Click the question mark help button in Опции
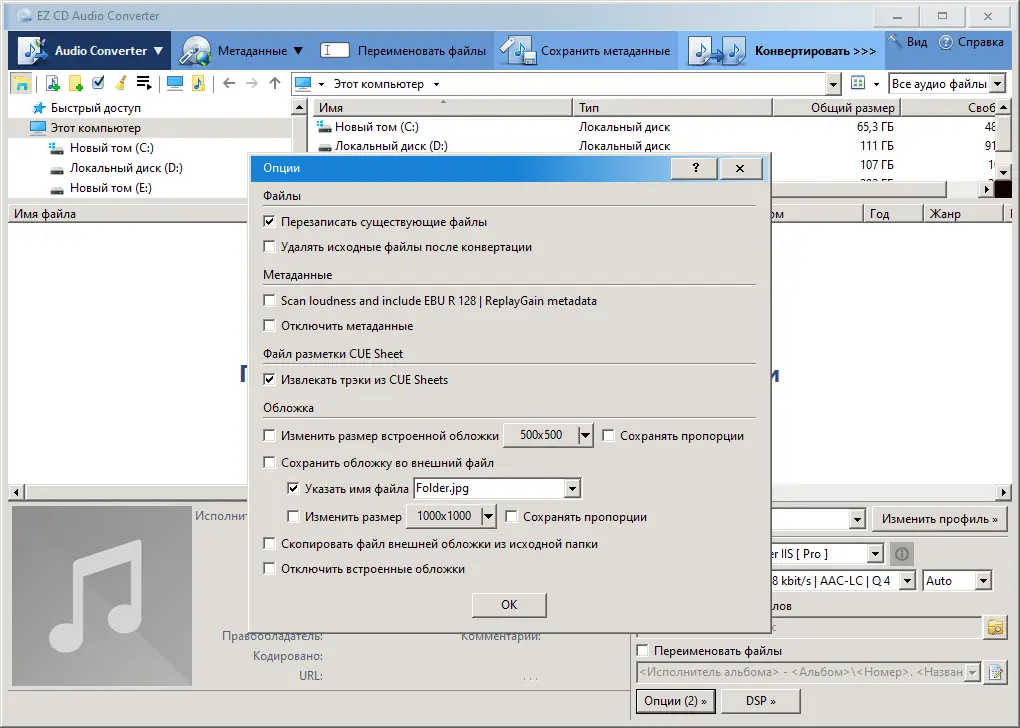 [695, 168]
